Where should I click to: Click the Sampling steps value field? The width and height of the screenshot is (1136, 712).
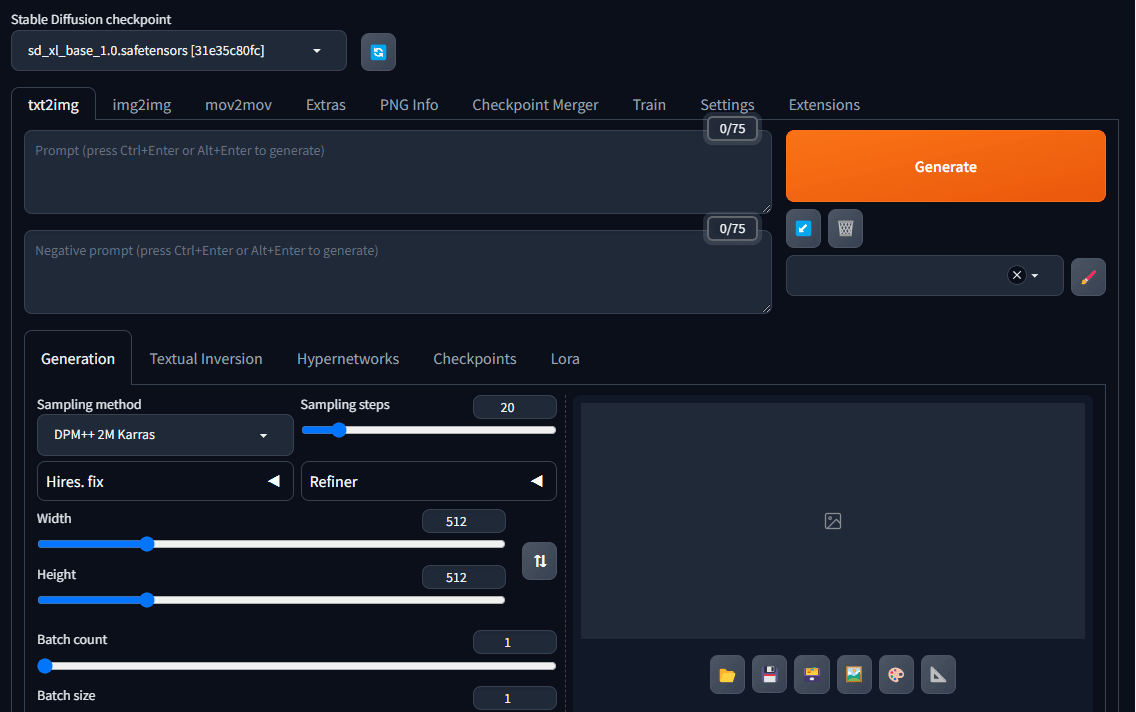pos(514,407)
